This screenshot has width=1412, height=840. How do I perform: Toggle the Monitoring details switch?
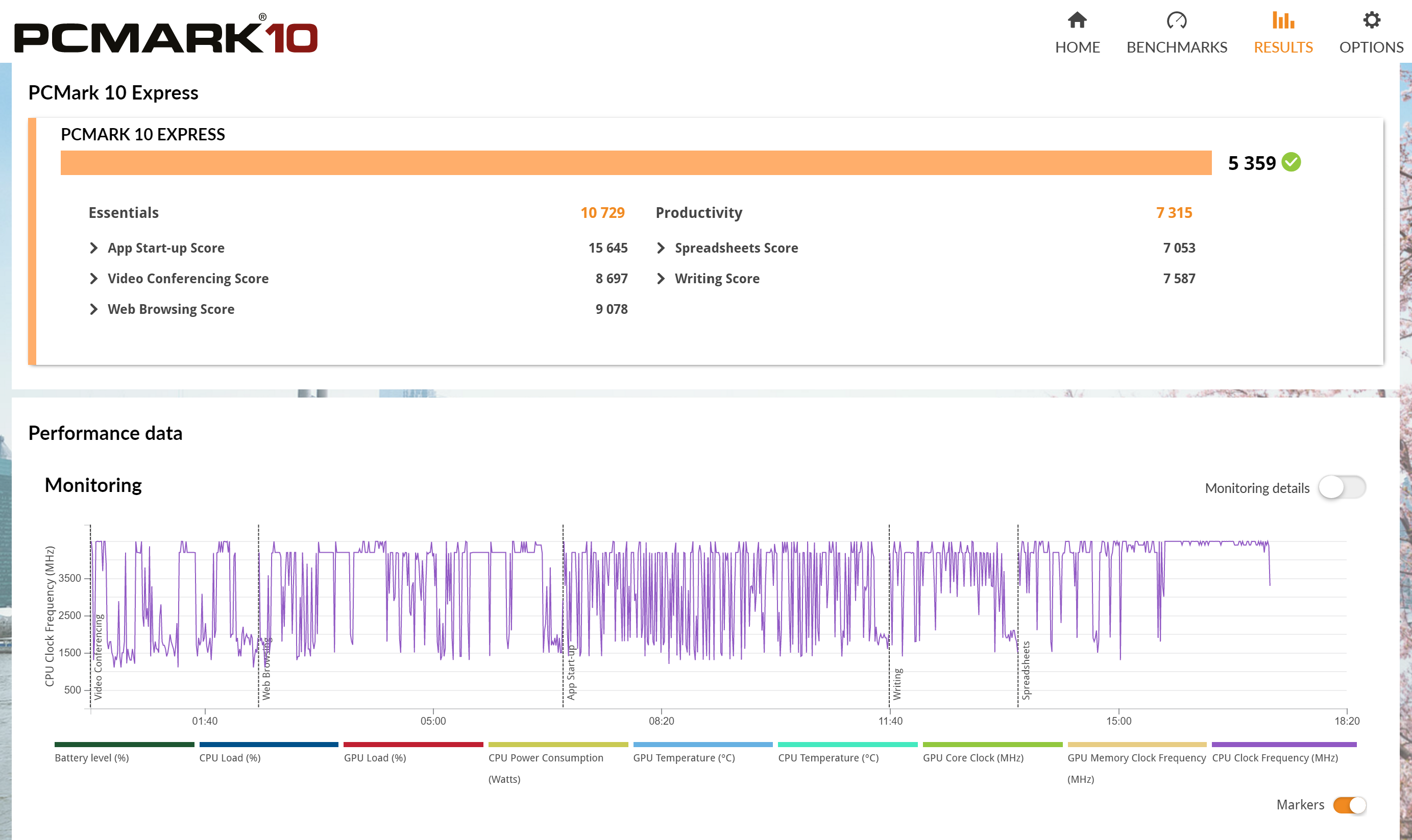click(x=1342, y=487)
